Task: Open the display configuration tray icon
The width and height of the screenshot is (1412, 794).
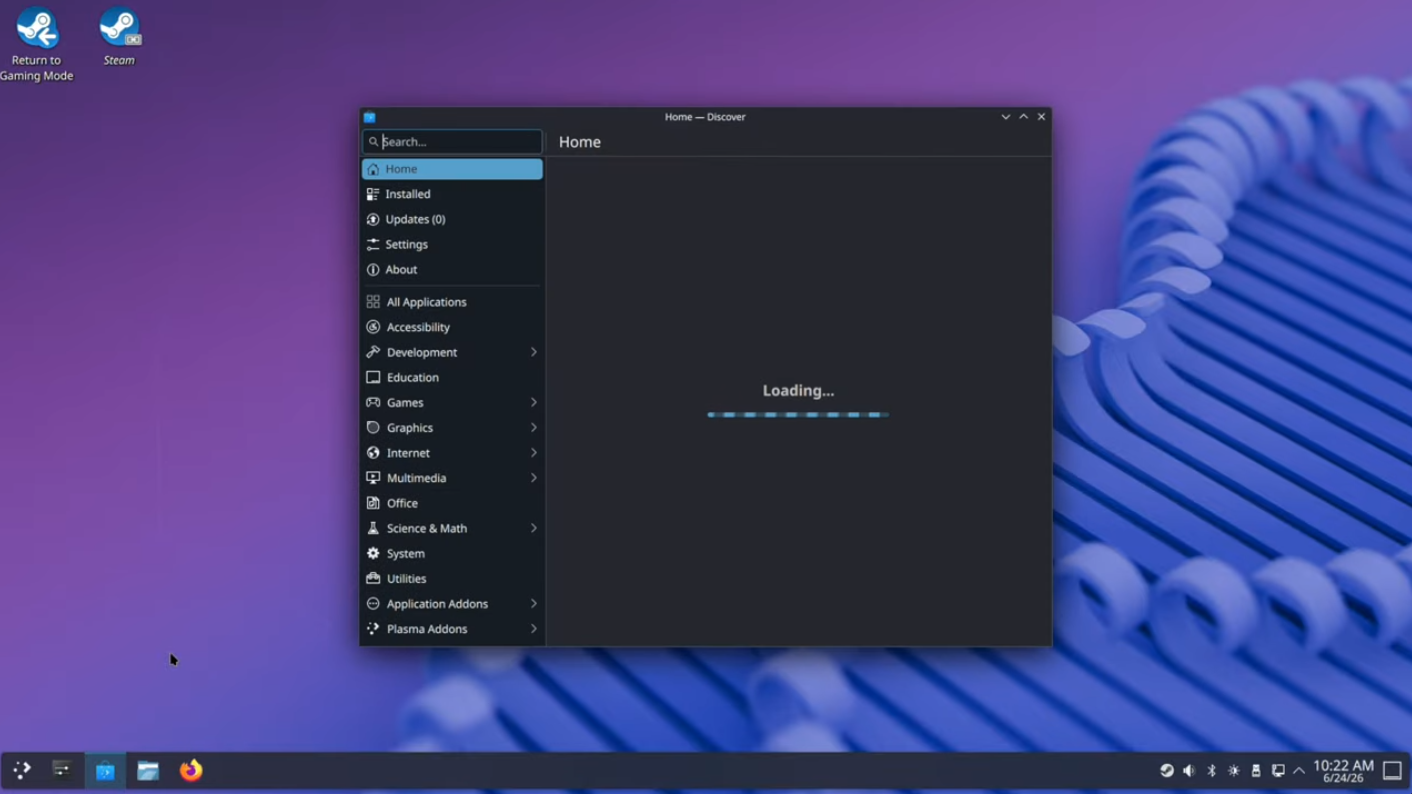Action: coord(1278,771)
